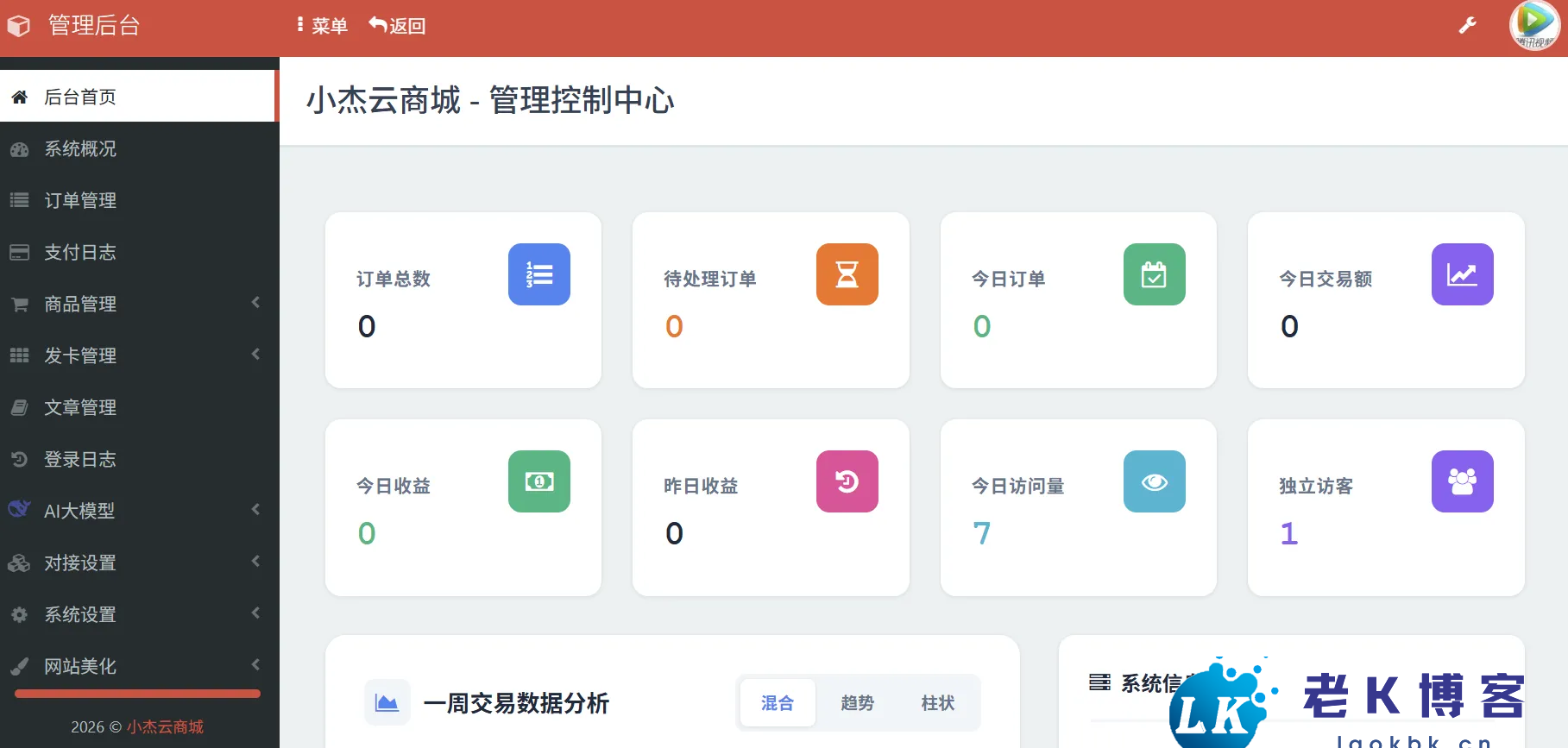1568x748 pixels.
Task: Click the 返回 button in top bar
Action: [398, 26]
